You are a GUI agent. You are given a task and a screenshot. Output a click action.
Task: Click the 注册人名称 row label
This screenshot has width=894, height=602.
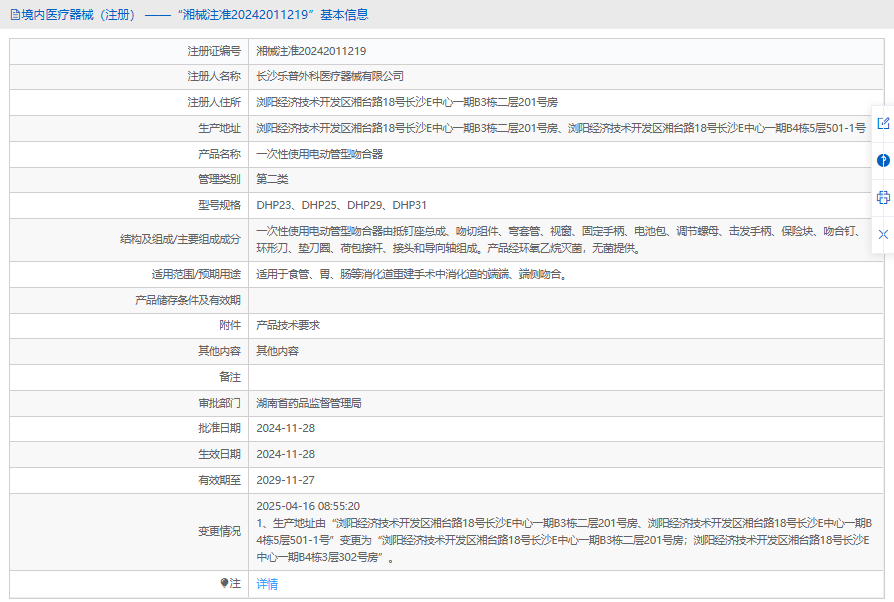point(214,76)
